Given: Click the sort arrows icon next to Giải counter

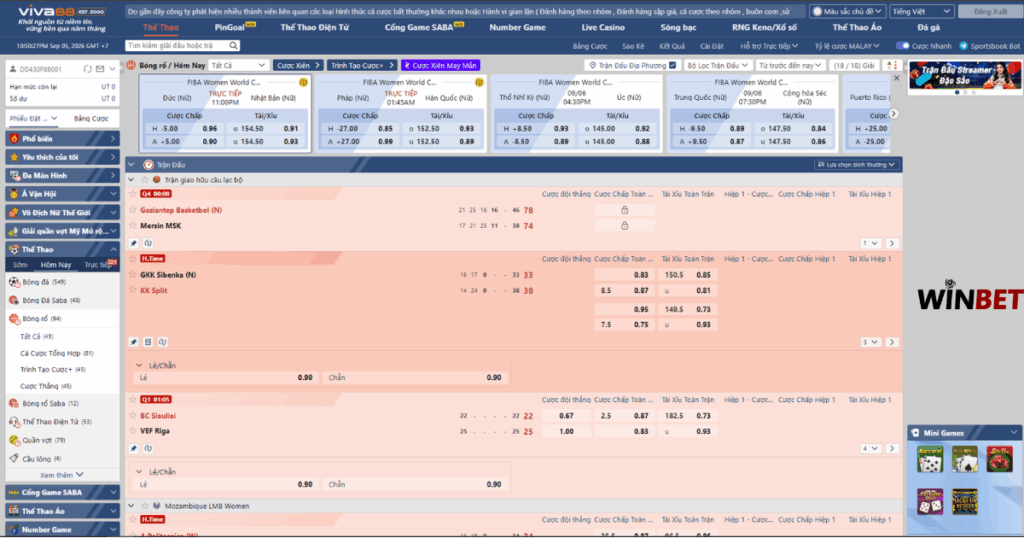Looking at the screenshot, I should [891, 65].
